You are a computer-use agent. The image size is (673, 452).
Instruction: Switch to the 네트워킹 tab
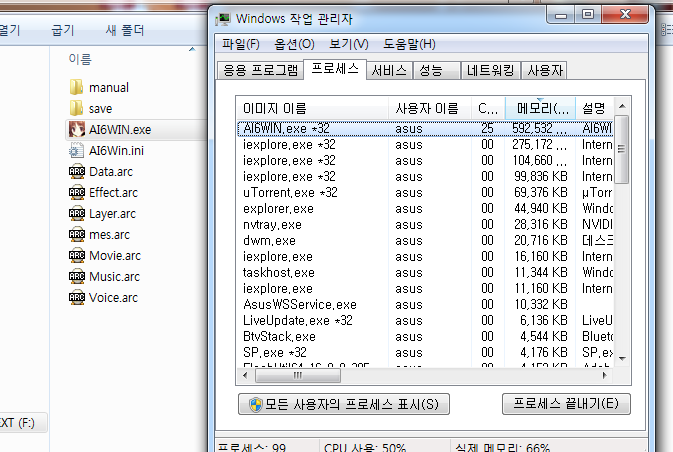[490, 70]
